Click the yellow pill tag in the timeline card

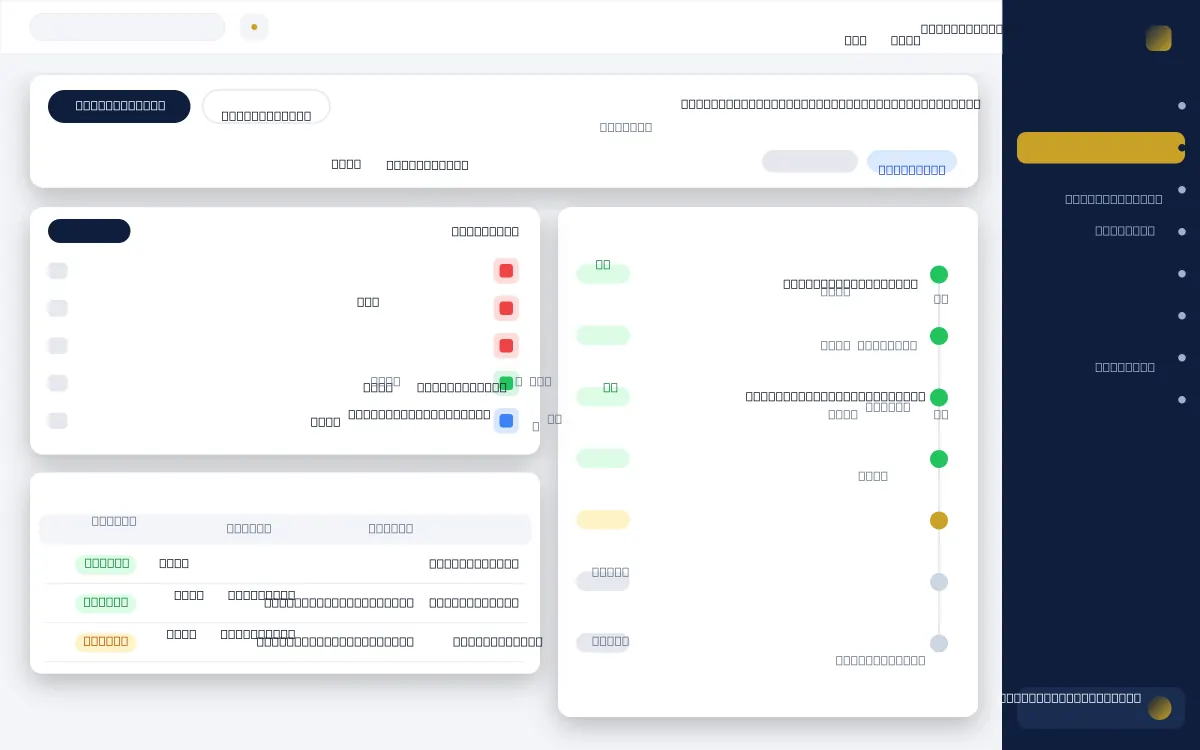[x=603, y=520]
